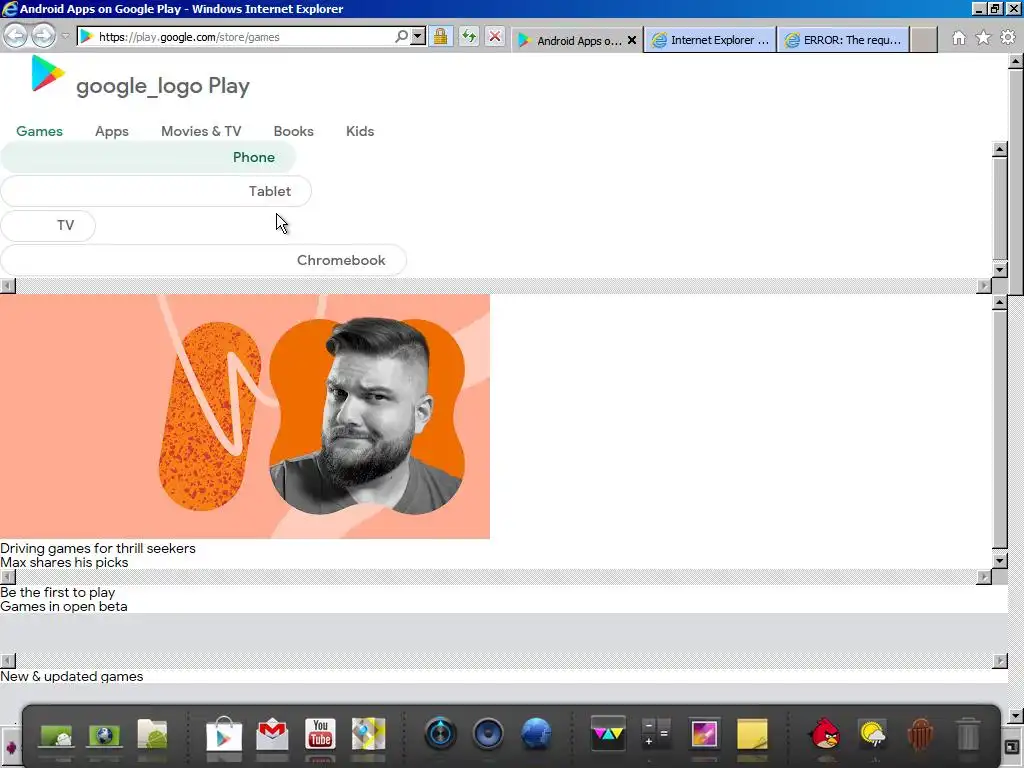This screenshot has width=1024, height=768.
Task: Open the Android globe screen dock icon
Action: (x=104, y=735)
